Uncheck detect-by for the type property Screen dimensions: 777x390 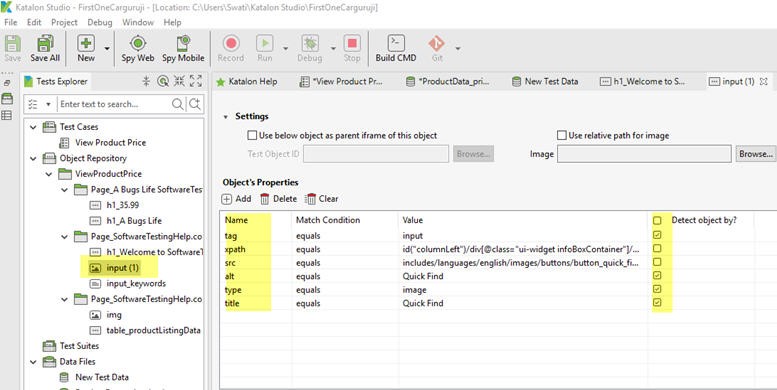click(x=657, y=289)
